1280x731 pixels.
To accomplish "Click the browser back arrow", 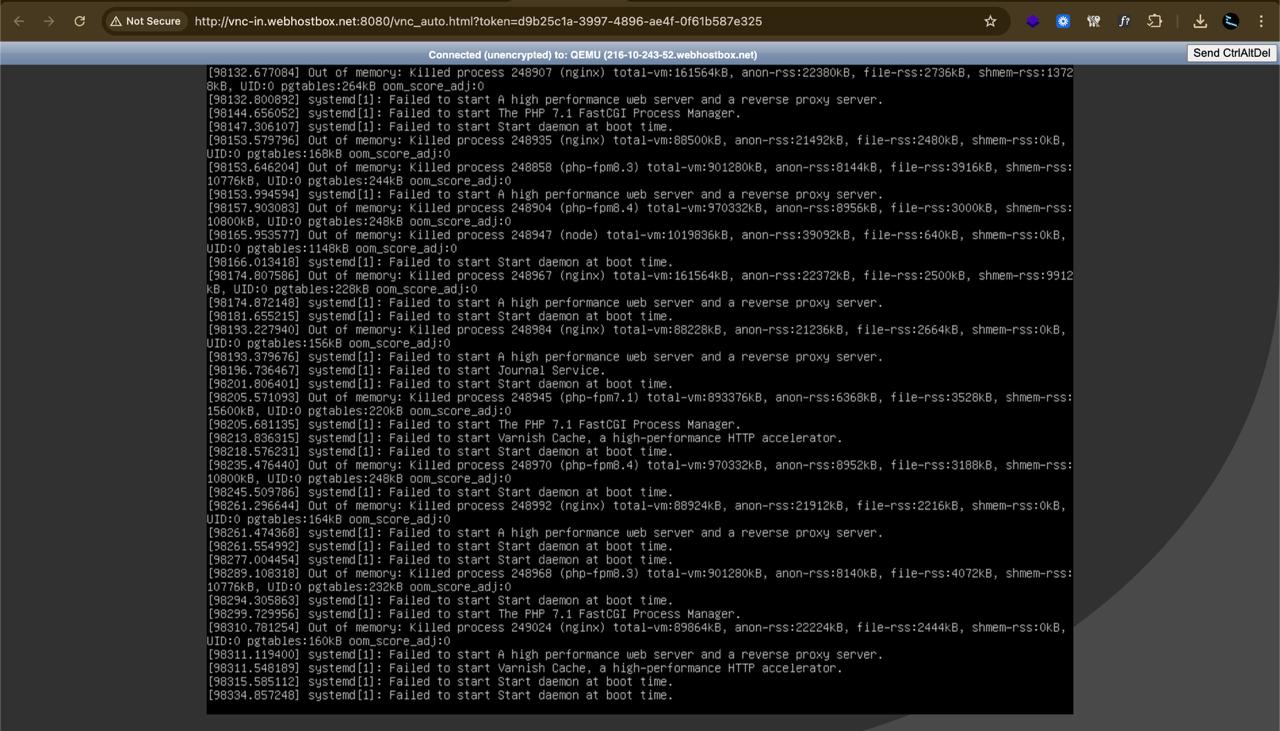I will click(19, 21).
